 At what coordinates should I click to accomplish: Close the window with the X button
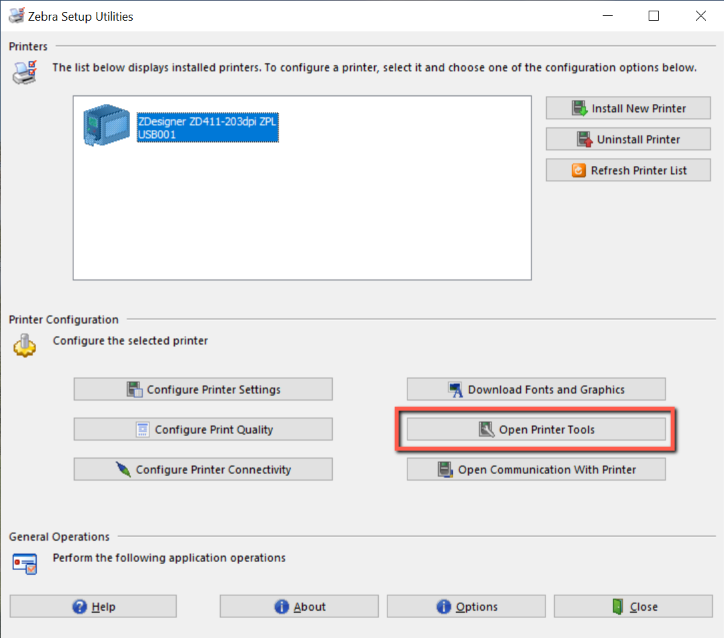(700, 16)
